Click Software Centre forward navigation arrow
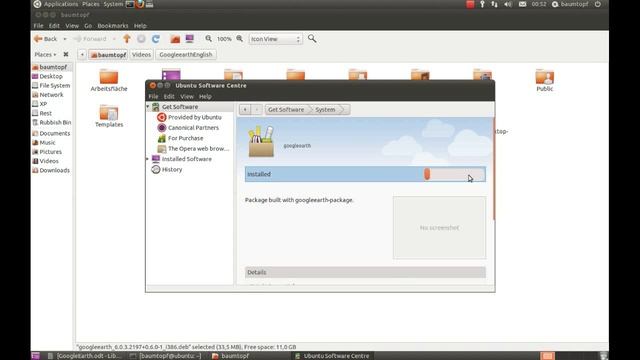640x360 pixels. pyautogui.click(x=256, y=109)
